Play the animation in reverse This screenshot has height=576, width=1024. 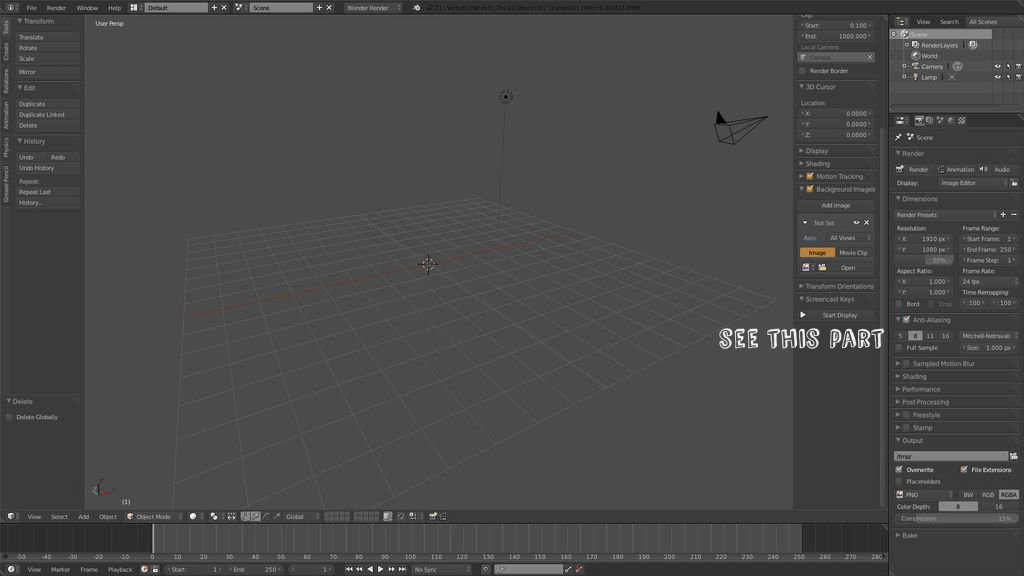click(370, 569)
